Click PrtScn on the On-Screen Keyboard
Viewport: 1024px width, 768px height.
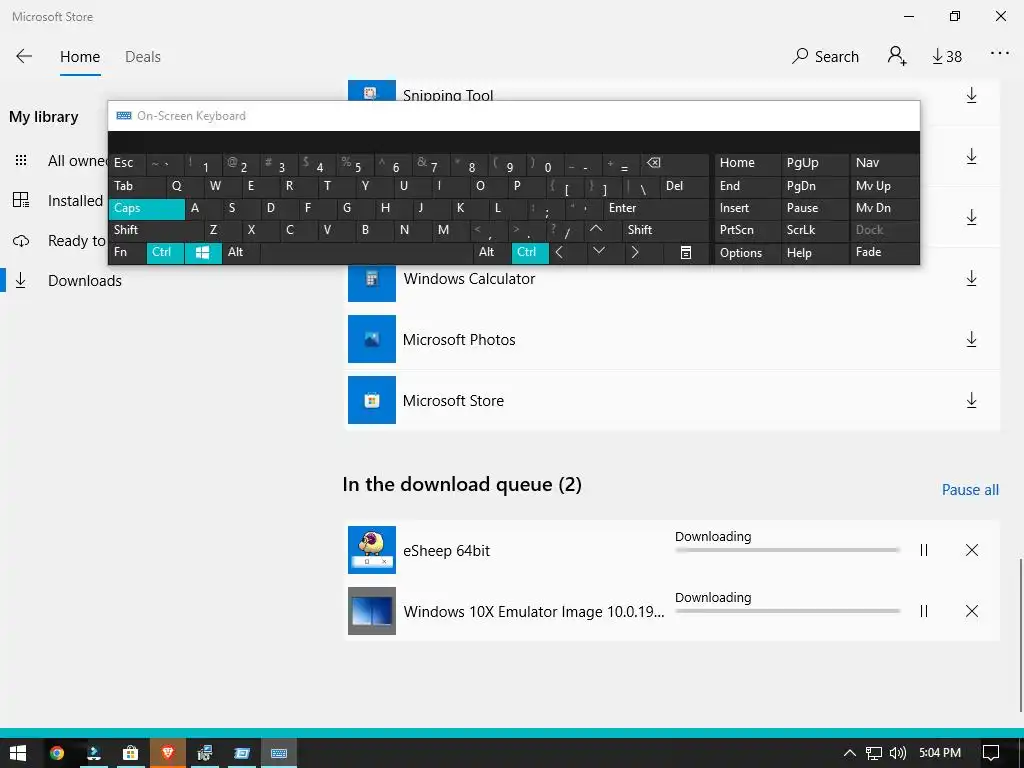point(747,230)
